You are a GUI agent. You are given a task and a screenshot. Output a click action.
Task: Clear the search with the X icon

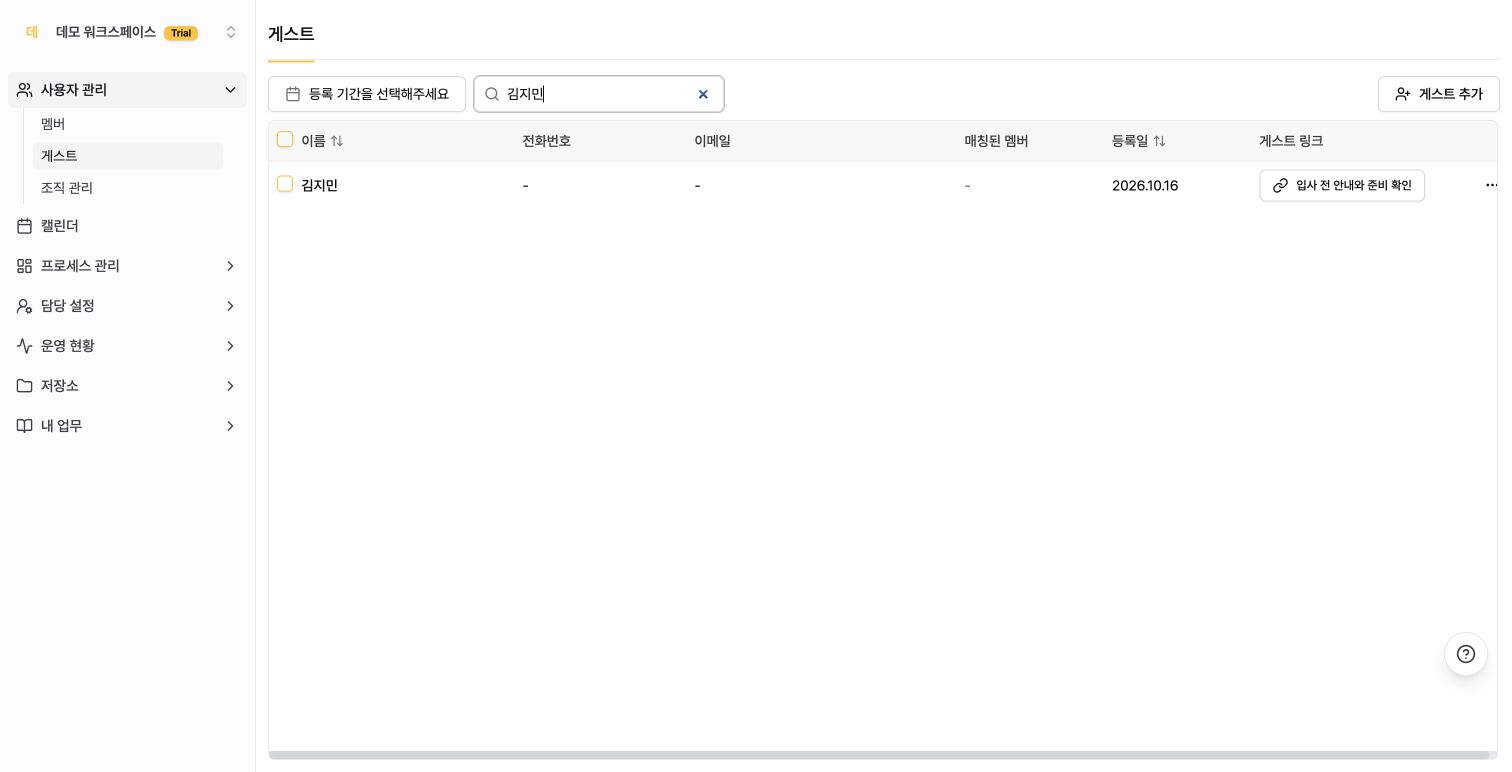703,94
